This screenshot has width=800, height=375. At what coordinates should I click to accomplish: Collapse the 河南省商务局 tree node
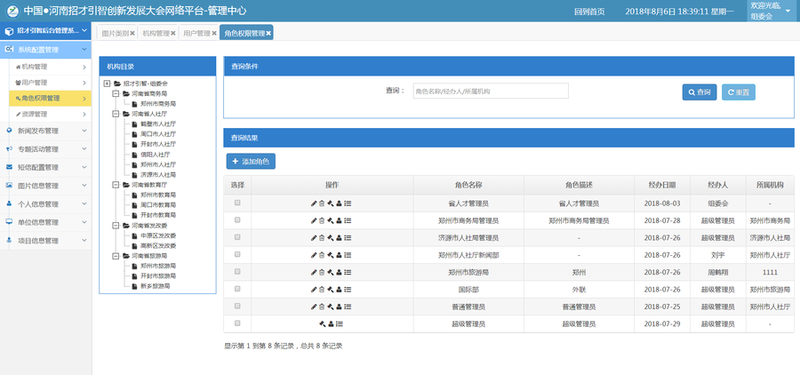pos(116,94)
